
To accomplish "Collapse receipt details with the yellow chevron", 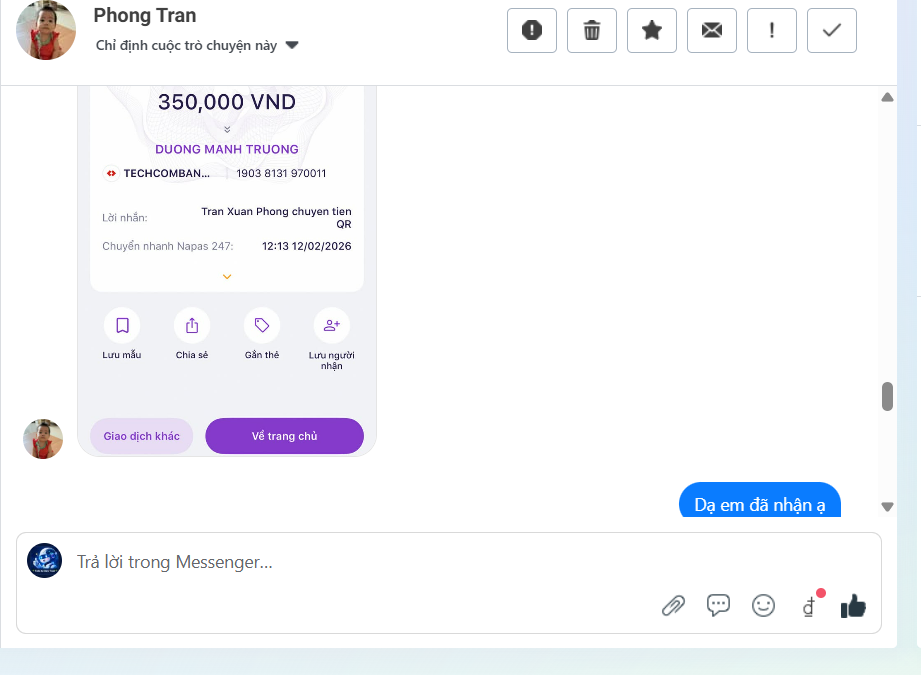I will point(226,276).
